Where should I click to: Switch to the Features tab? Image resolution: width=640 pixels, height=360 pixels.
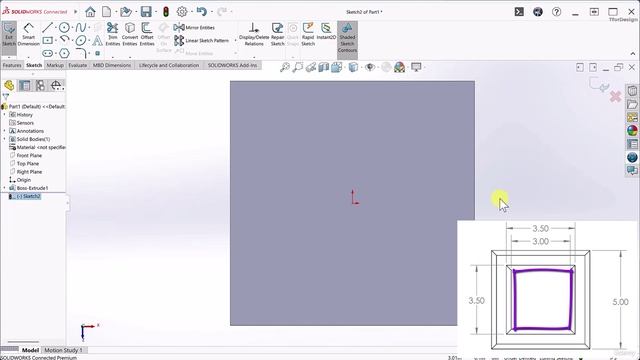(12, 65)
